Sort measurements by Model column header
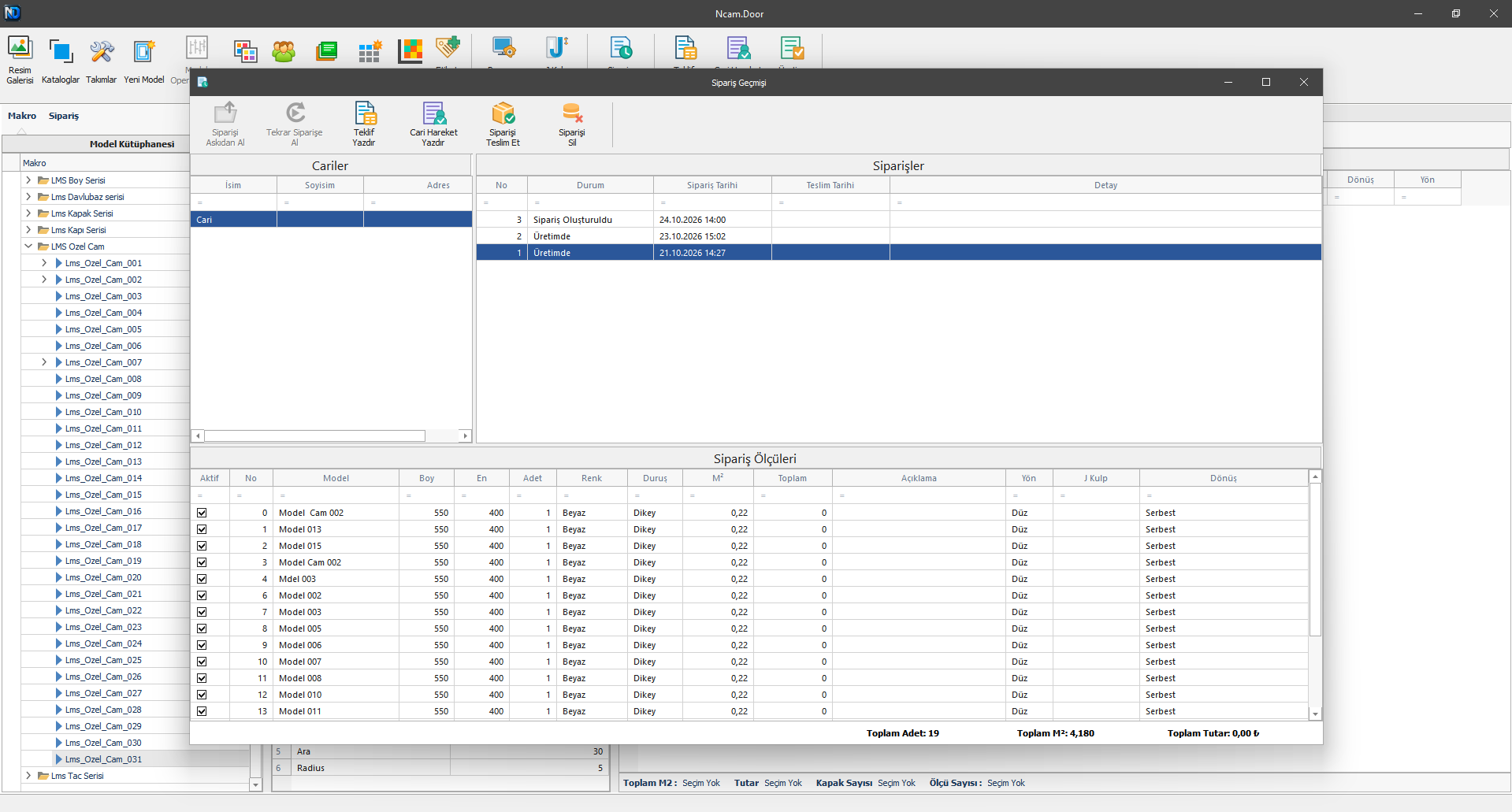This screenshot has height=812, width=1512. pyautogui.click(x=336, y=478)
